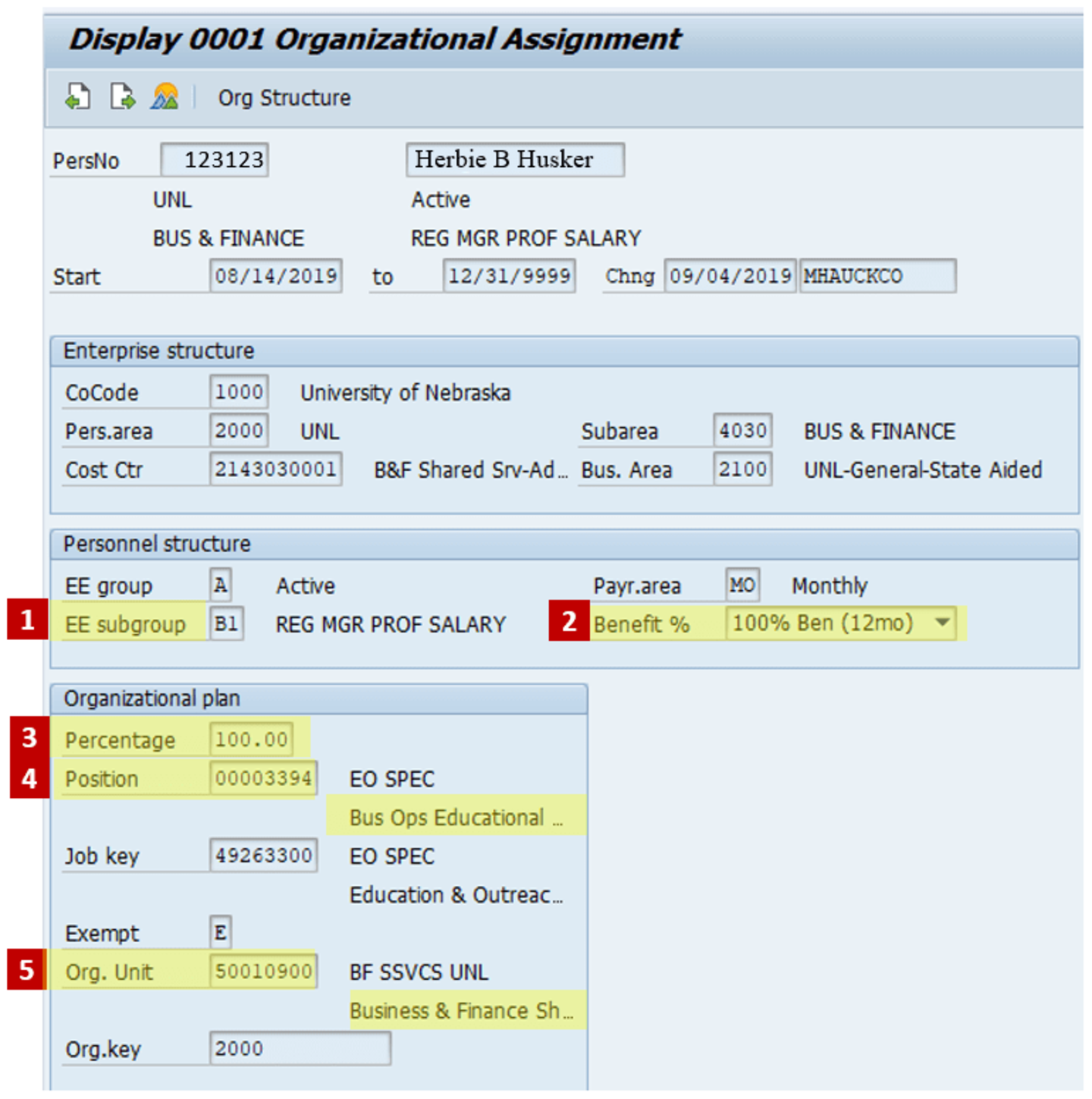This screenshot has width=1092, height=1099.
Task: Click the Bus. Area field 2100
Action: point(742,469)
